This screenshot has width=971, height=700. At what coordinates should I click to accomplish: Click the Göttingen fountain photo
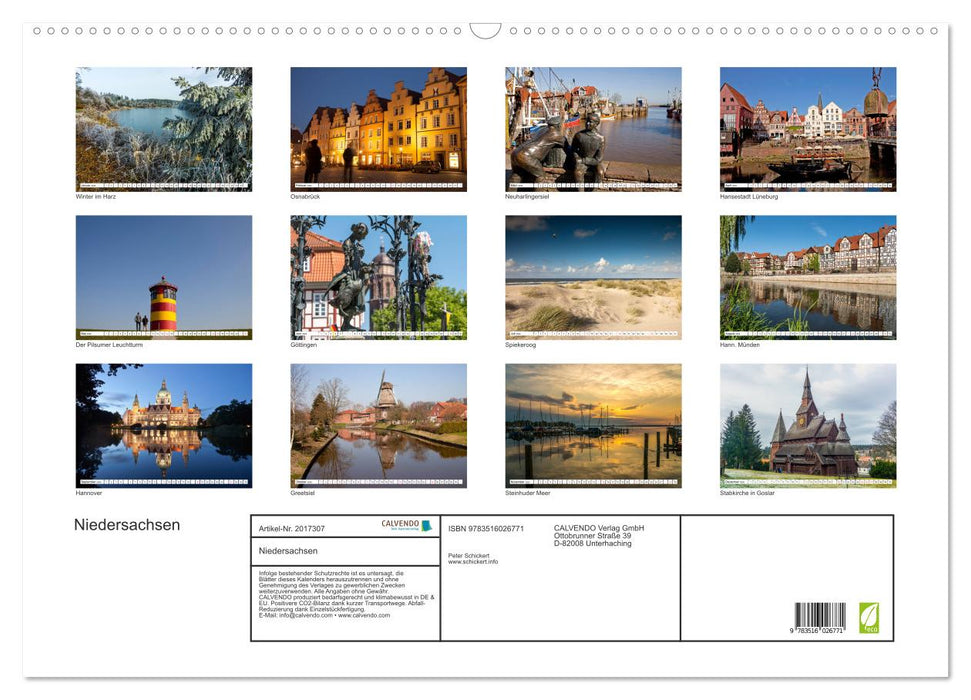[x=377, y=277]
